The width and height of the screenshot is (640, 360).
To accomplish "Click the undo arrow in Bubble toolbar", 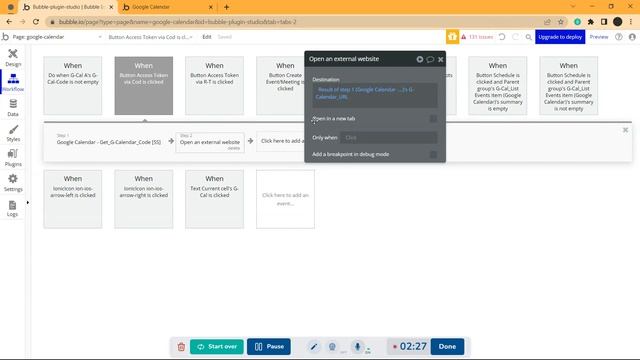I will 502,37.
